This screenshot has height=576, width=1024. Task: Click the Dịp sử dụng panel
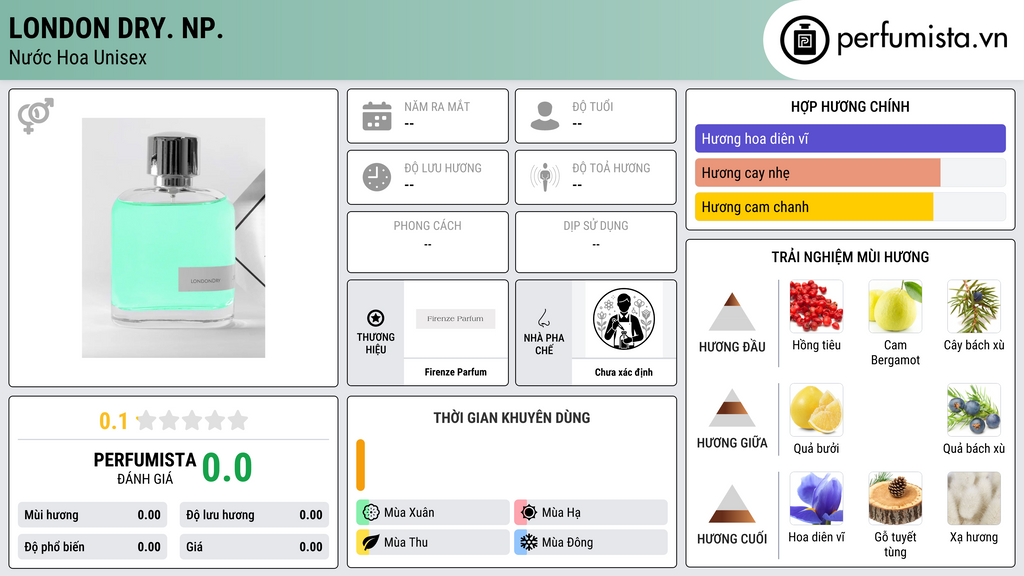click(x=596, y=242)
